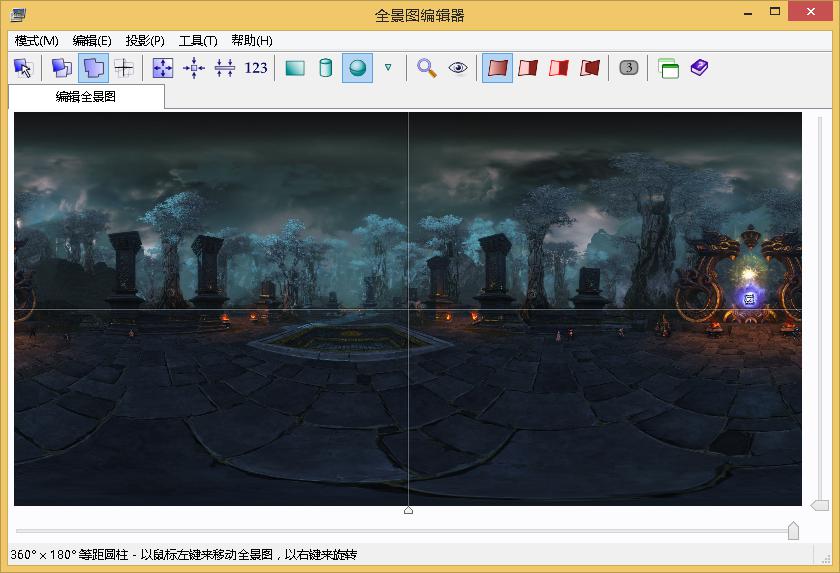Viewport: 840px width, 573px height.
Task: Click the horizontal field of view slider thumb
Action: pos(793,531)
